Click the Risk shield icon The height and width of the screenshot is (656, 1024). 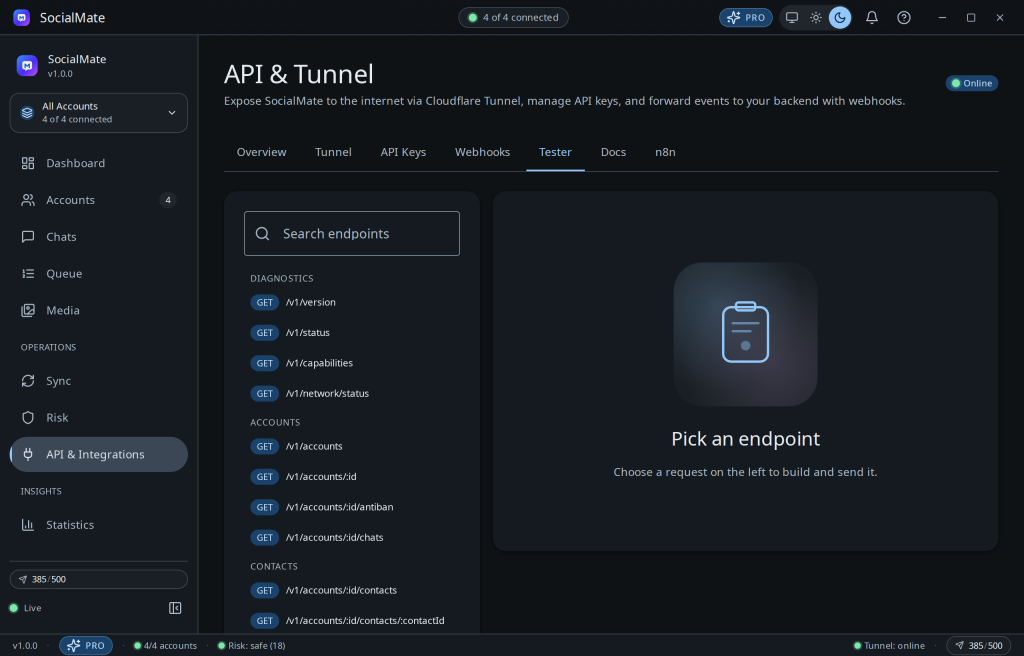[x=28, y=418]
